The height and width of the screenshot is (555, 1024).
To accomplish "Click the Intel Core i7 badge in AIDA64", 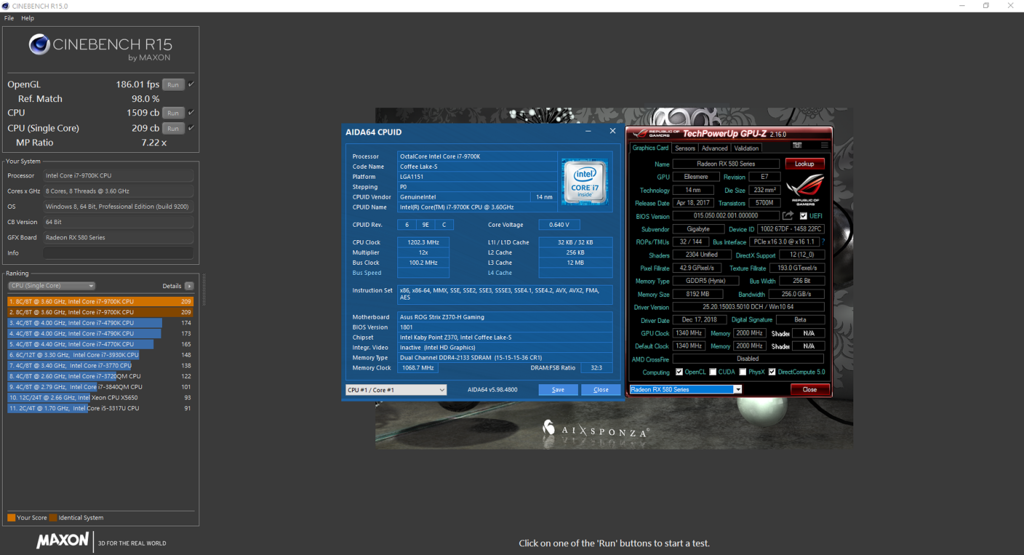I will [x=584, y=182].
